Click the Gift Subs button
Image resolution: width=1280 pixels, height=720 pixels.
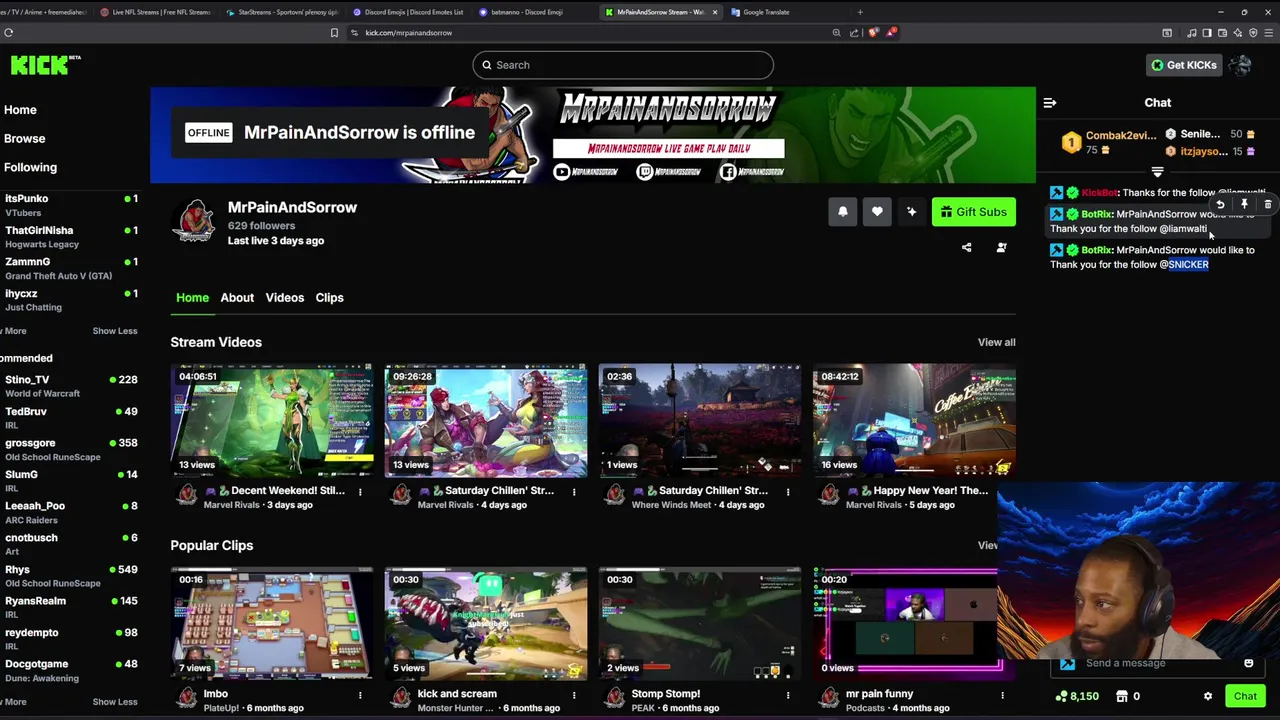click(973, 212)
